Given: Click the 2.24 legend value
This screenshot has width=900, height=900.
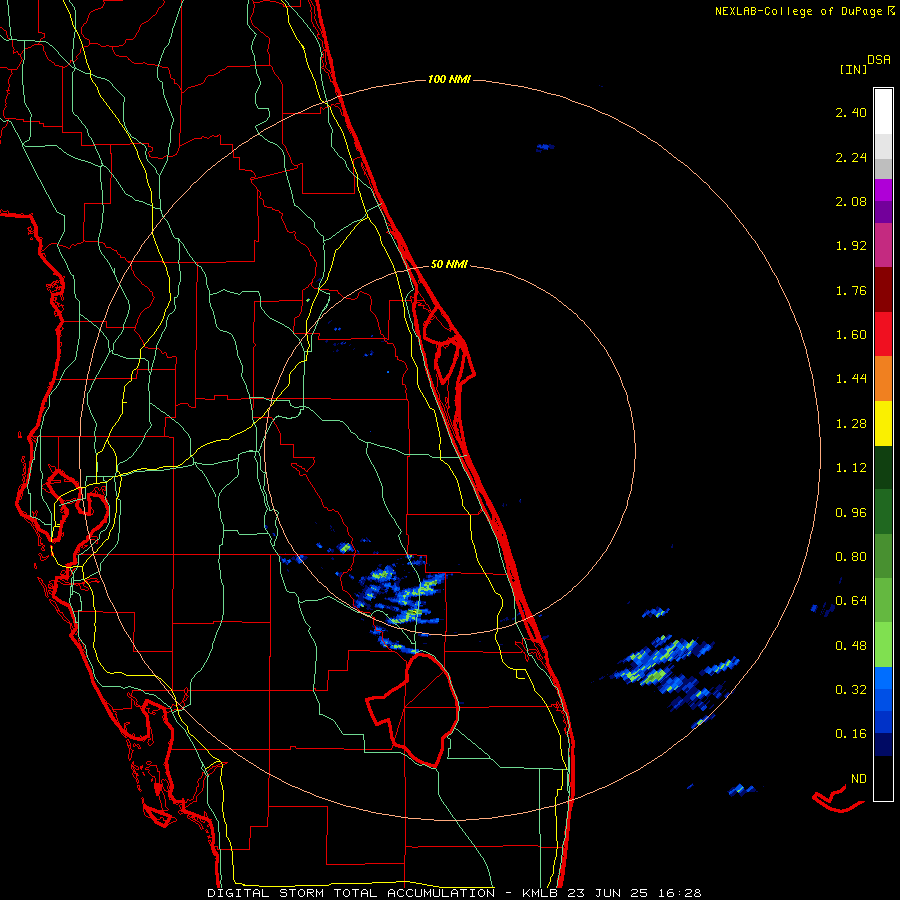Looking at the screenshot, I should [x=851, y=157].
